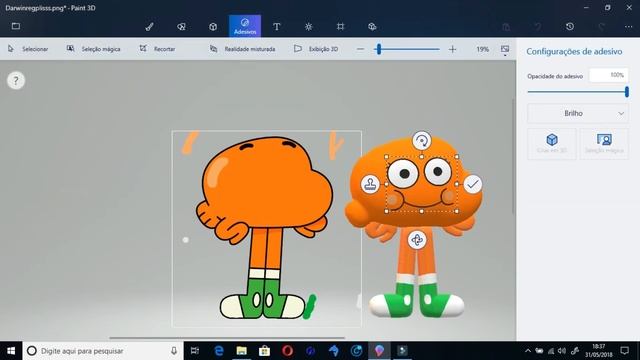This screenshot has width=640, height=360.
Task: Click Seleção mágica in the sidebar
Action: [x=604, y=144]
